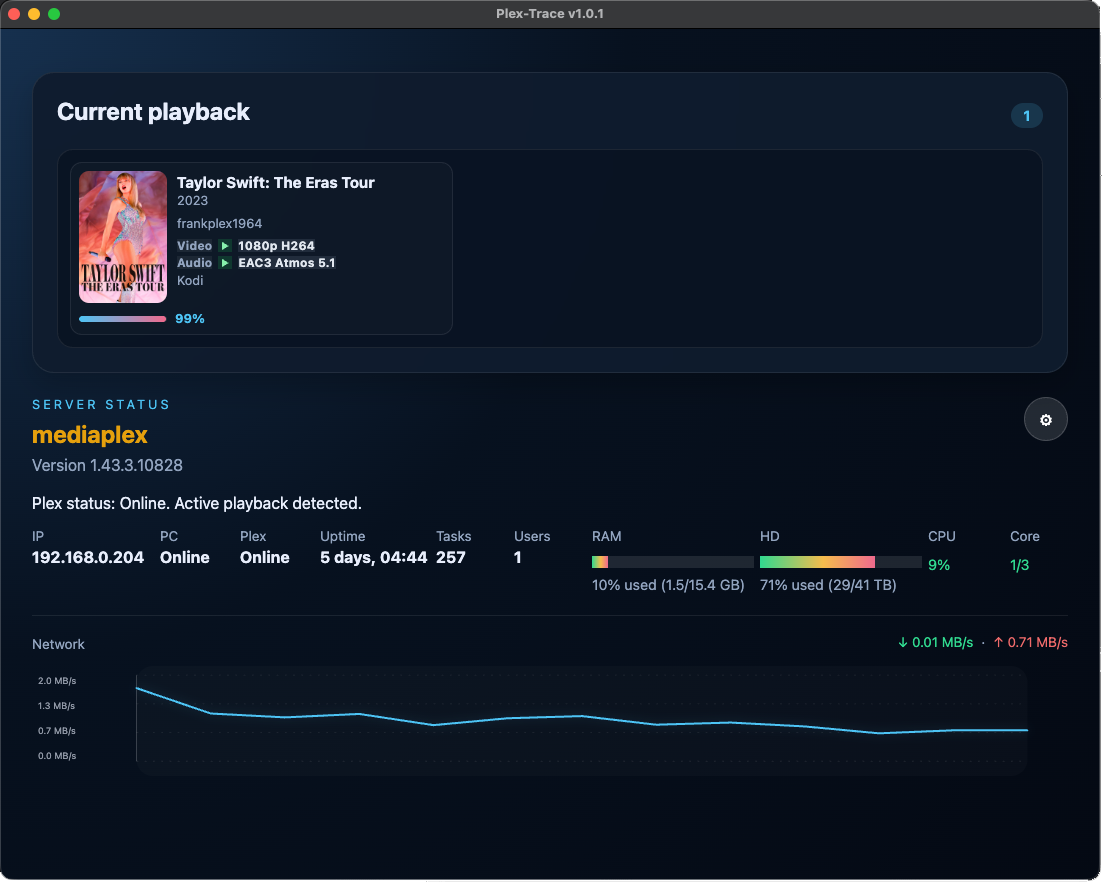Click the SERVER STATUS label
This screenshot has width=1102, height=882.
click(101, 405)
